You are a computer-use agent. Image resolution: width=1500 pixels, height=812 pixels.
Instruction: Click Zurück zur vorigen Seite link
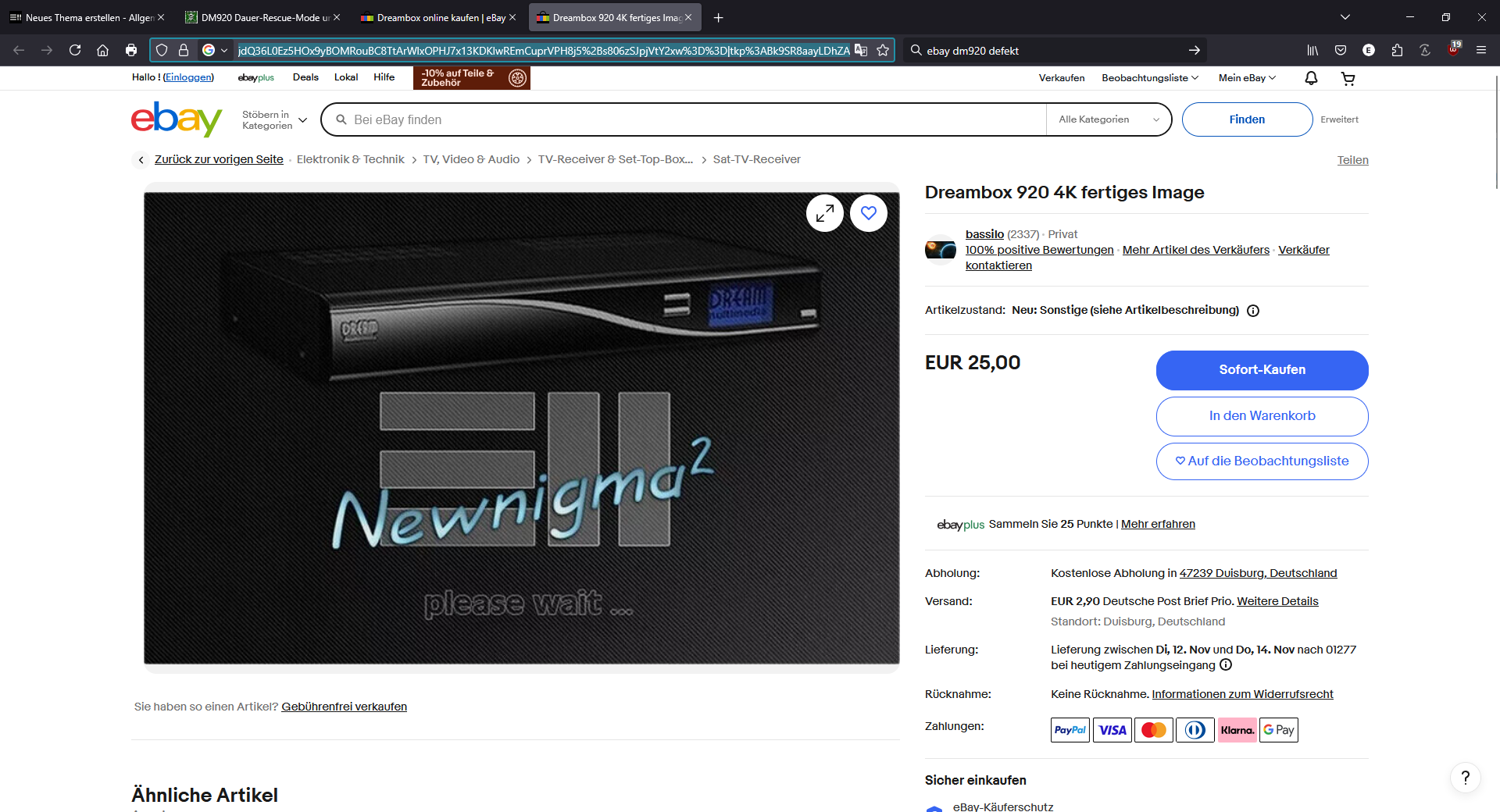219,159
